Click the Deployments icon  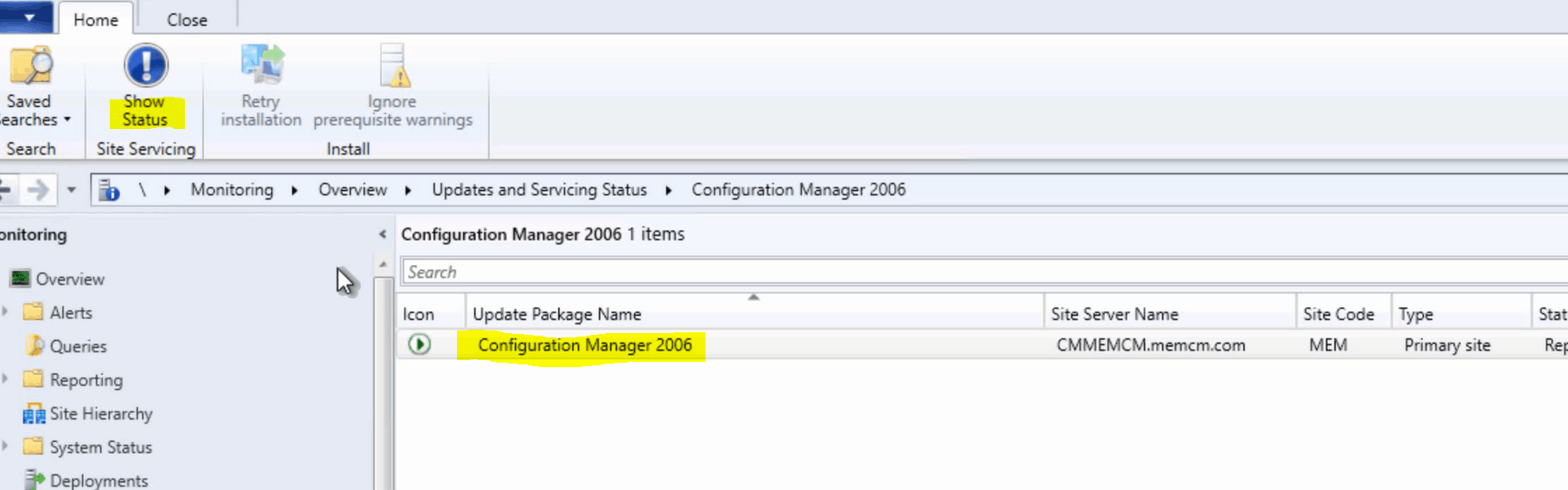[x=34, y=480]
